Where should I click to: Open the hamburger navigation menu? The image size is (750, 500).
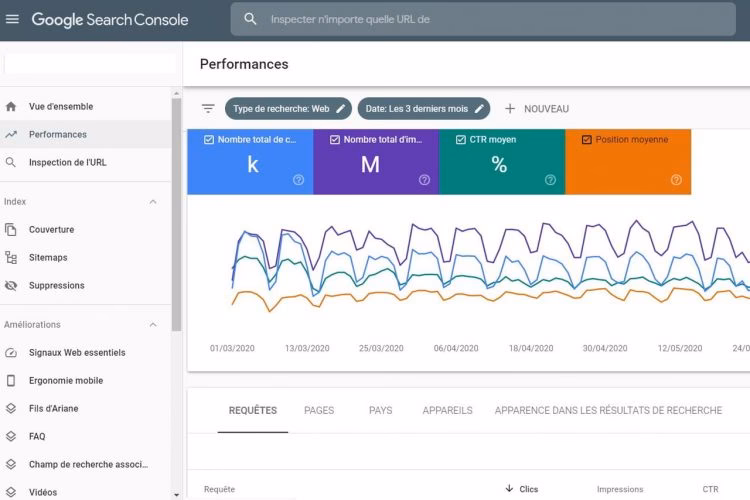[12, 19]
